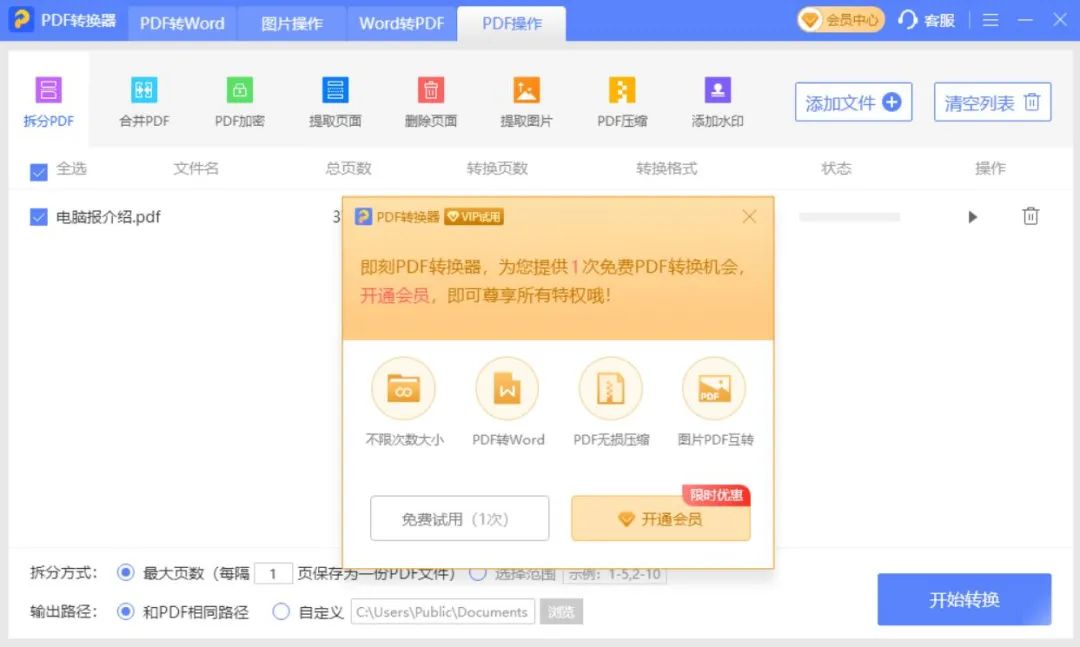Switch to the Word转PDF tab
The width and height of the screenshot is (1080, 647).
point(402,23)
